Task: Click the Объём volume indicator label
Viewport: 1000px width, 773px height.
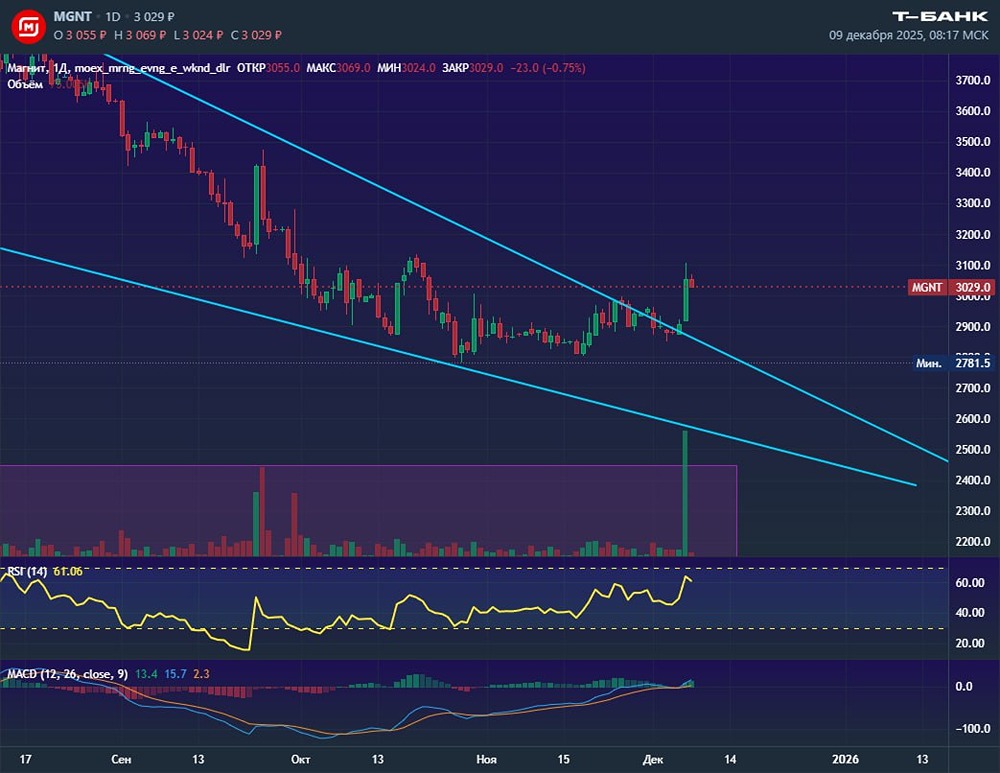Action: 25,84
